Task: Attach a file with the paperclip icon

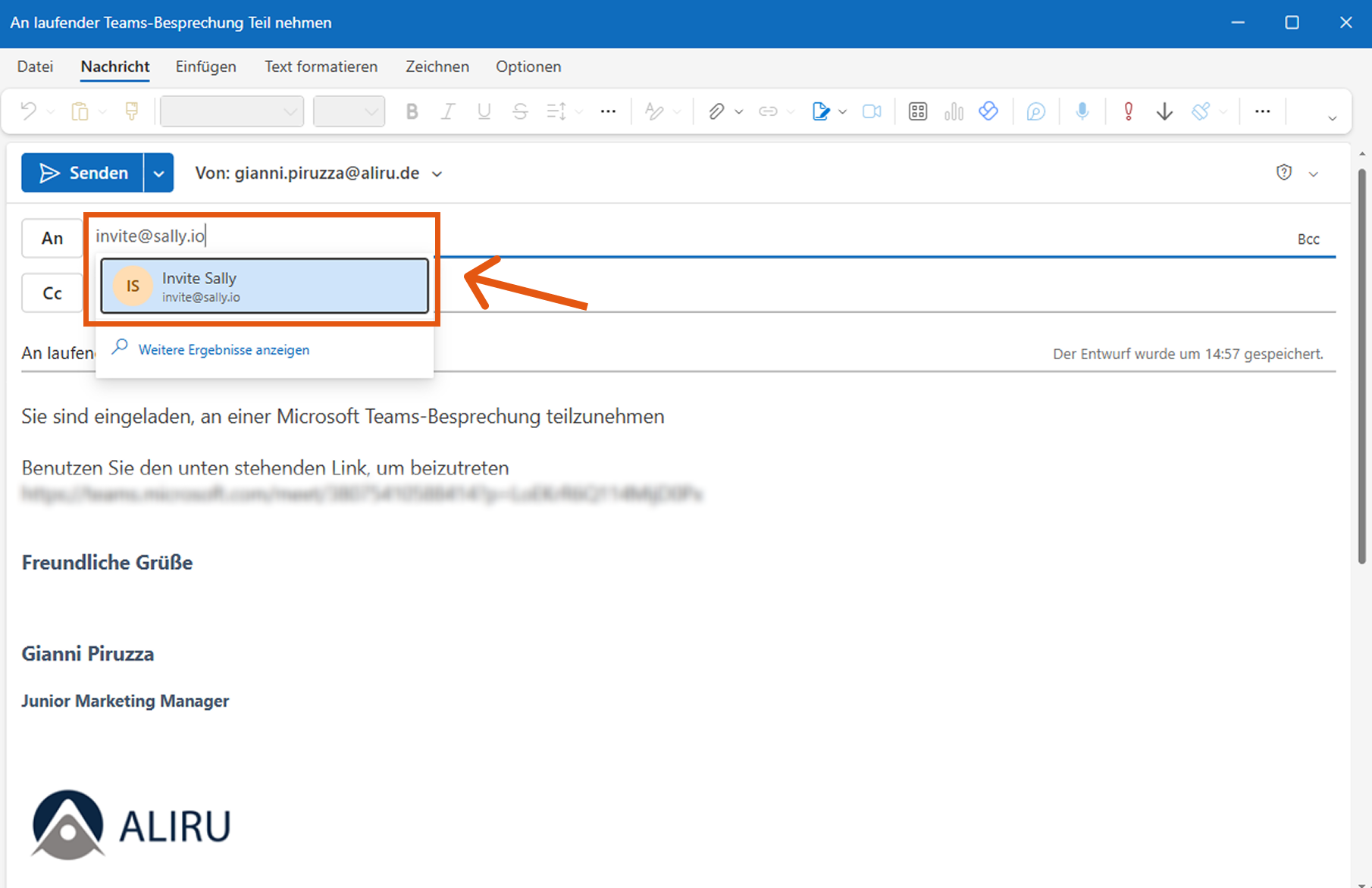Action: coord(718,111)
